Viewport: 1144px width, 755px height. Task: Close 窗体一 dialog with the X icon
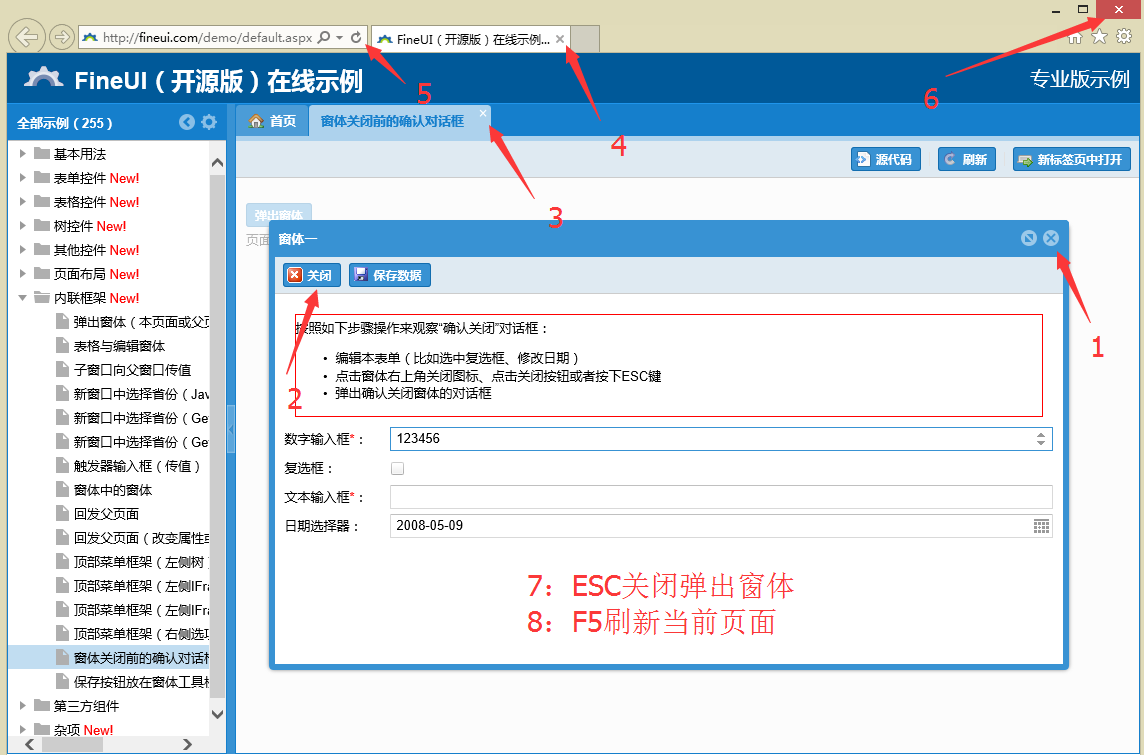pos(1051,238)
